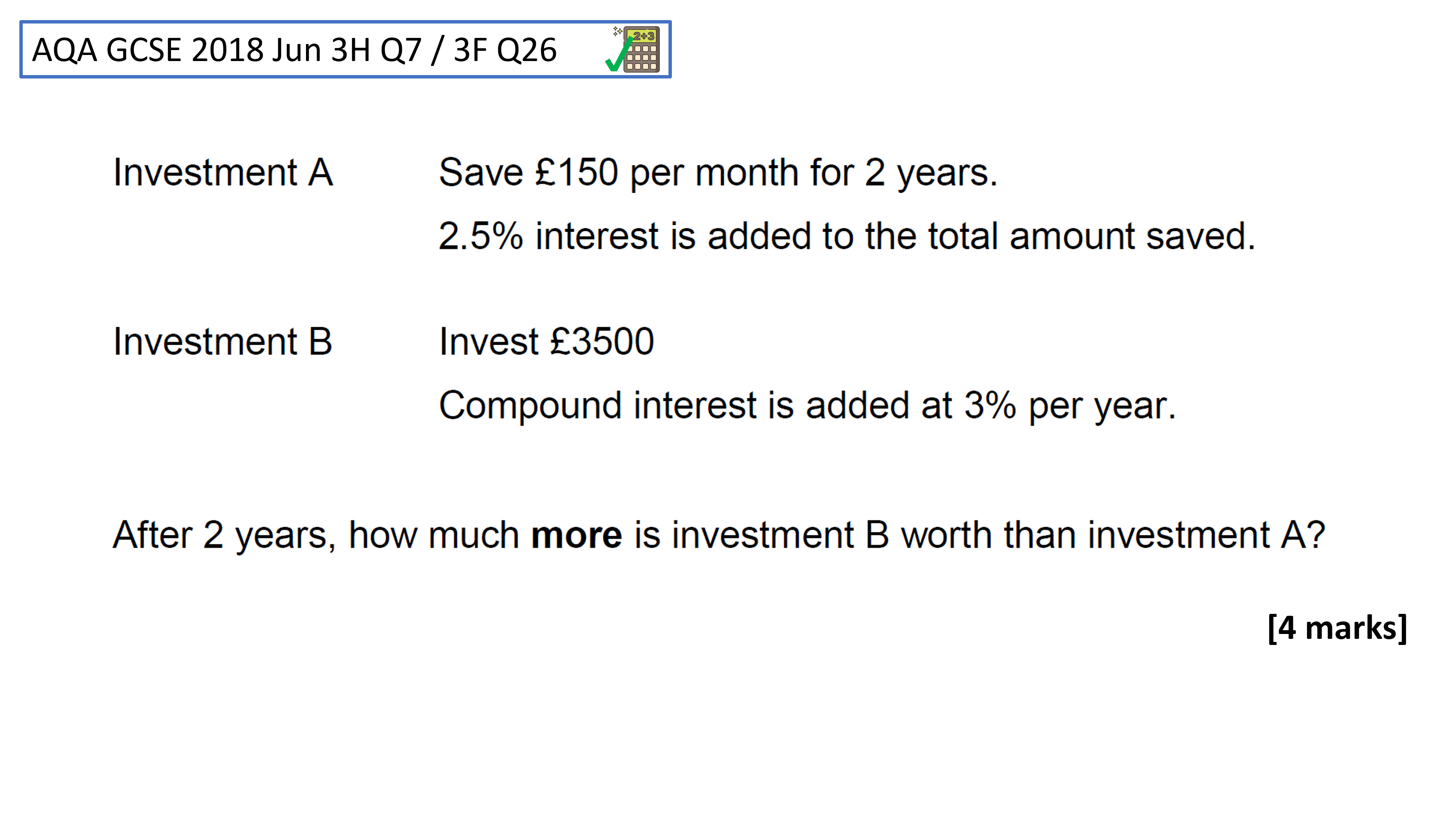This screenshot has height=819, width=1456.
Task: Click the 2.5% interest sentence
Action: (847, 236)
